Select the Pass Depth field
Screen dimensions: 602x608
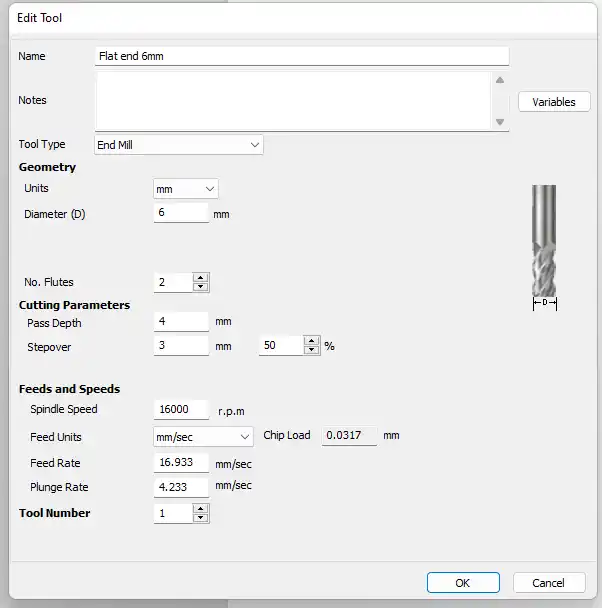(181, 323)
